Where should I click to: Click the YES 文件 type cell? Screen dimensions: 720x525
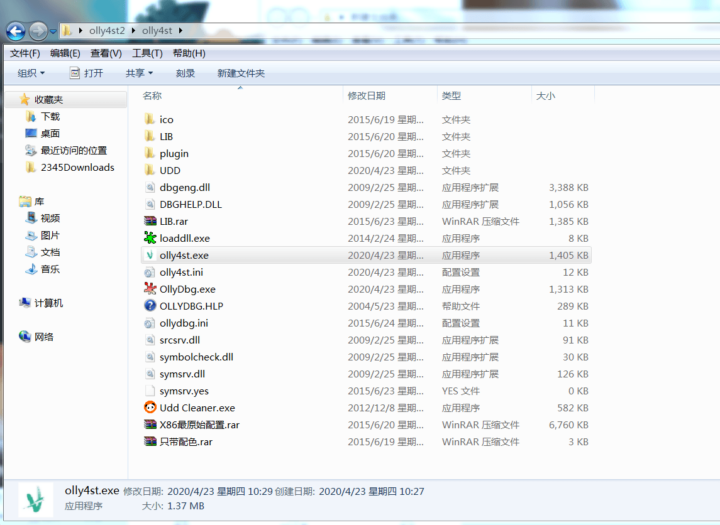461,391
